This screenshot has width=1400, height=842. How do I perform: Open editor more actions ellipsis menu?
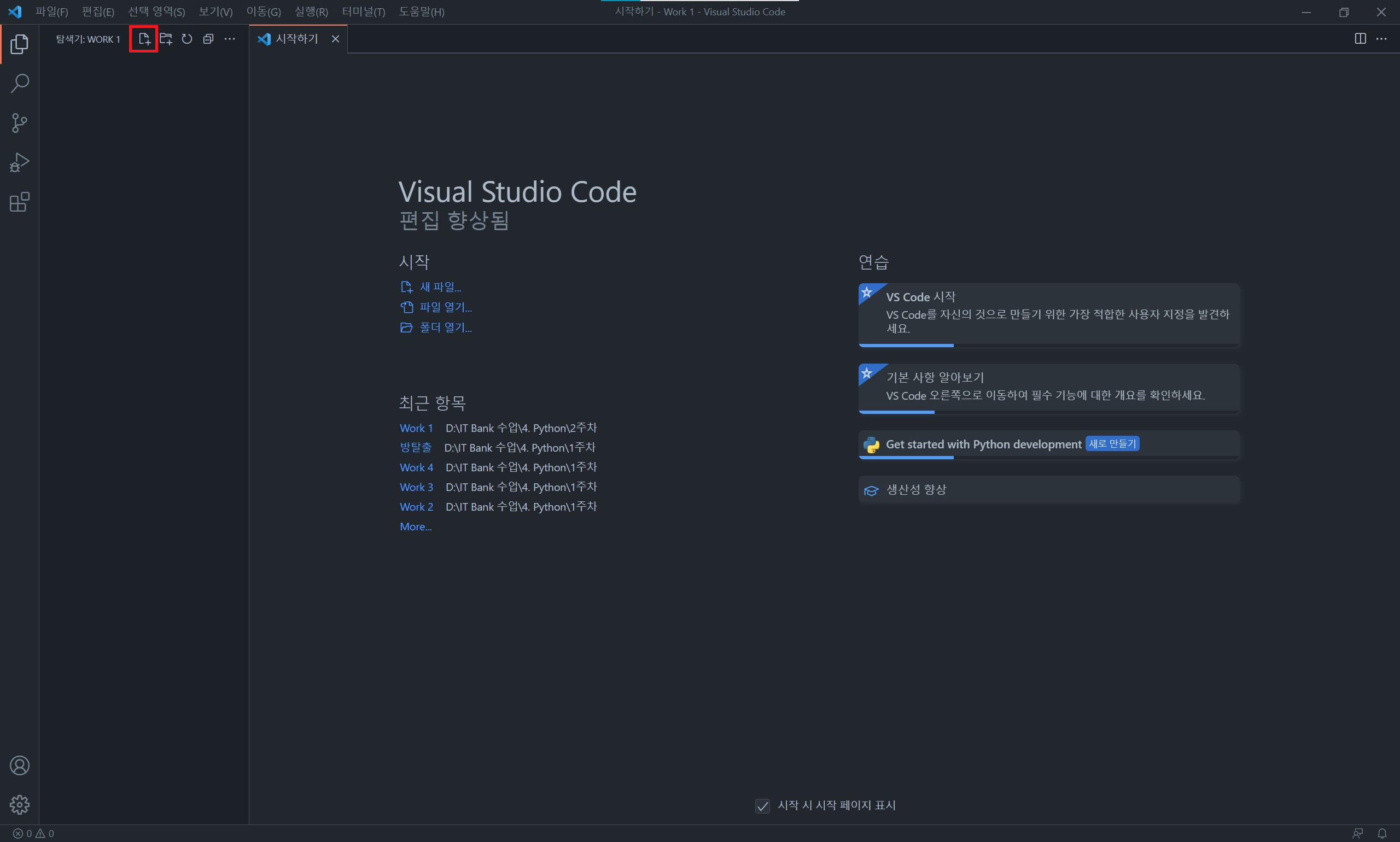coord(1381,39)
